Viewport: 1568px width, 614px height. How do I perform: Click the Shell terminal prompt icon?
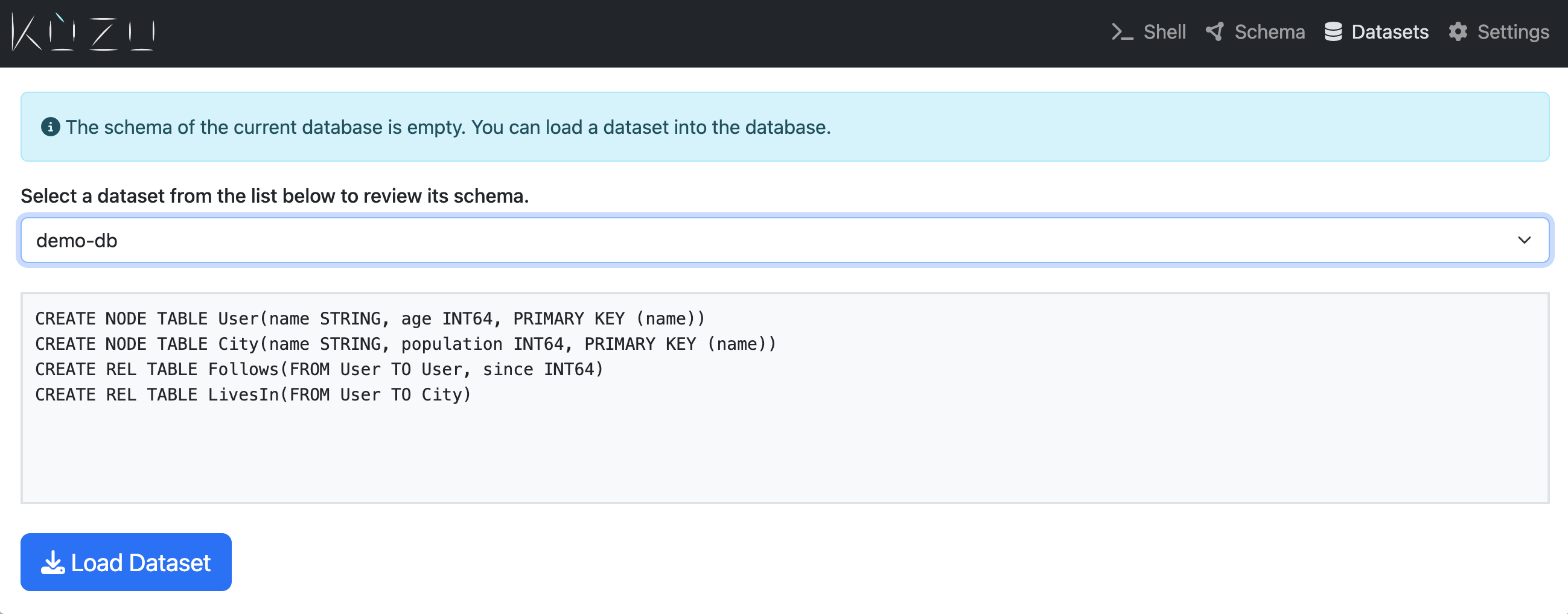click(x=1122, y=31)
